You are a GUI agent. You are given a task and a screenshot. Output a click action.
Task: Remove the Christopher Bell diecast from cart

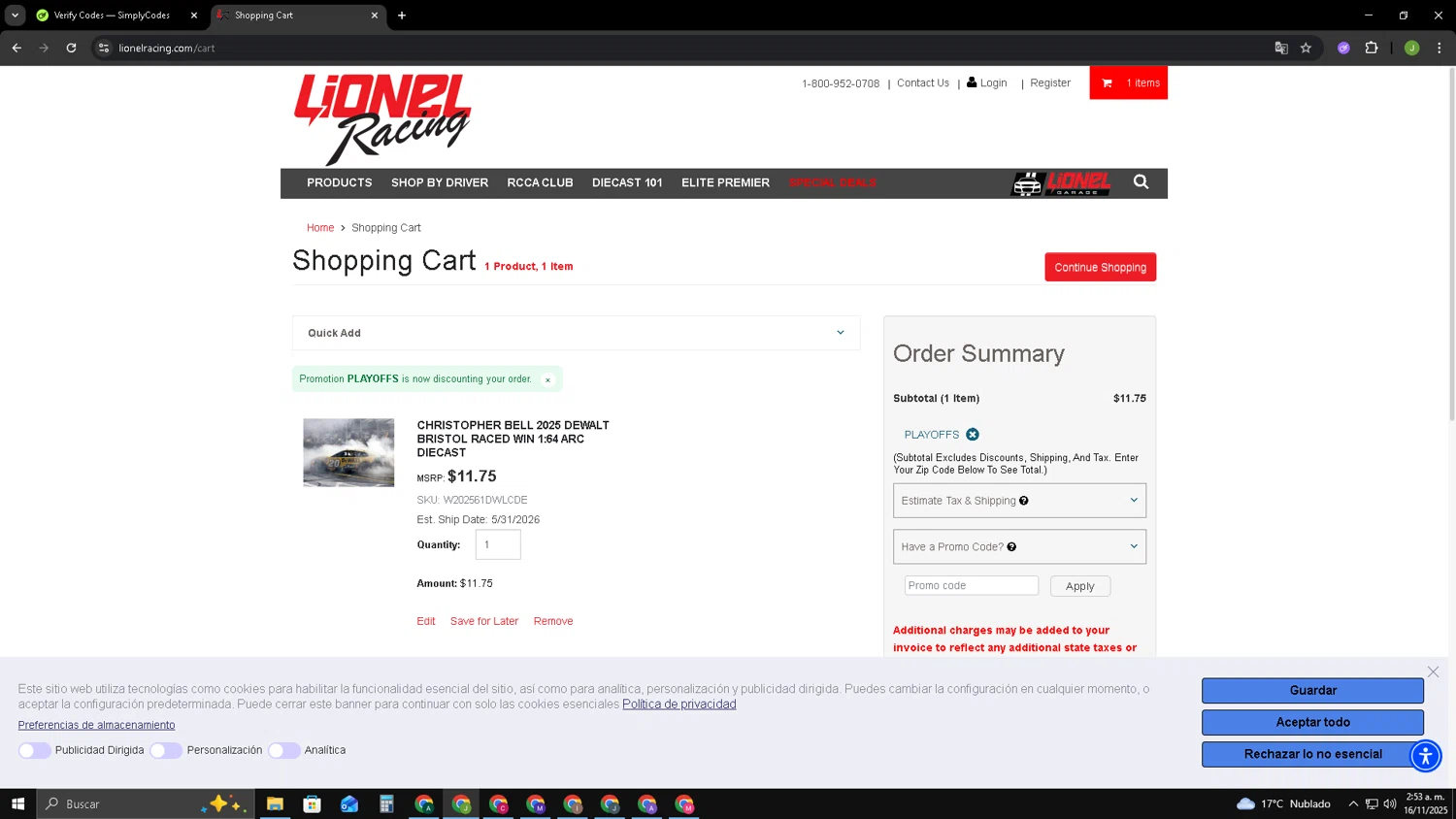coord(553,621)
